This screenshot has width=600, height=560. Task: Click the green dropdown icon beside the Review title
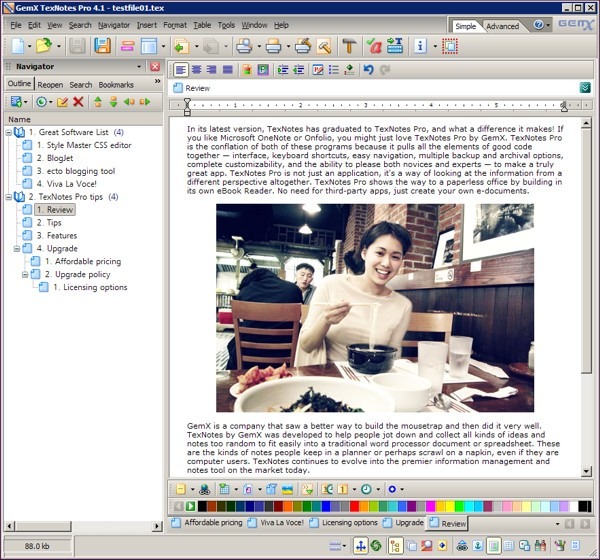click(x=585, y=88)
